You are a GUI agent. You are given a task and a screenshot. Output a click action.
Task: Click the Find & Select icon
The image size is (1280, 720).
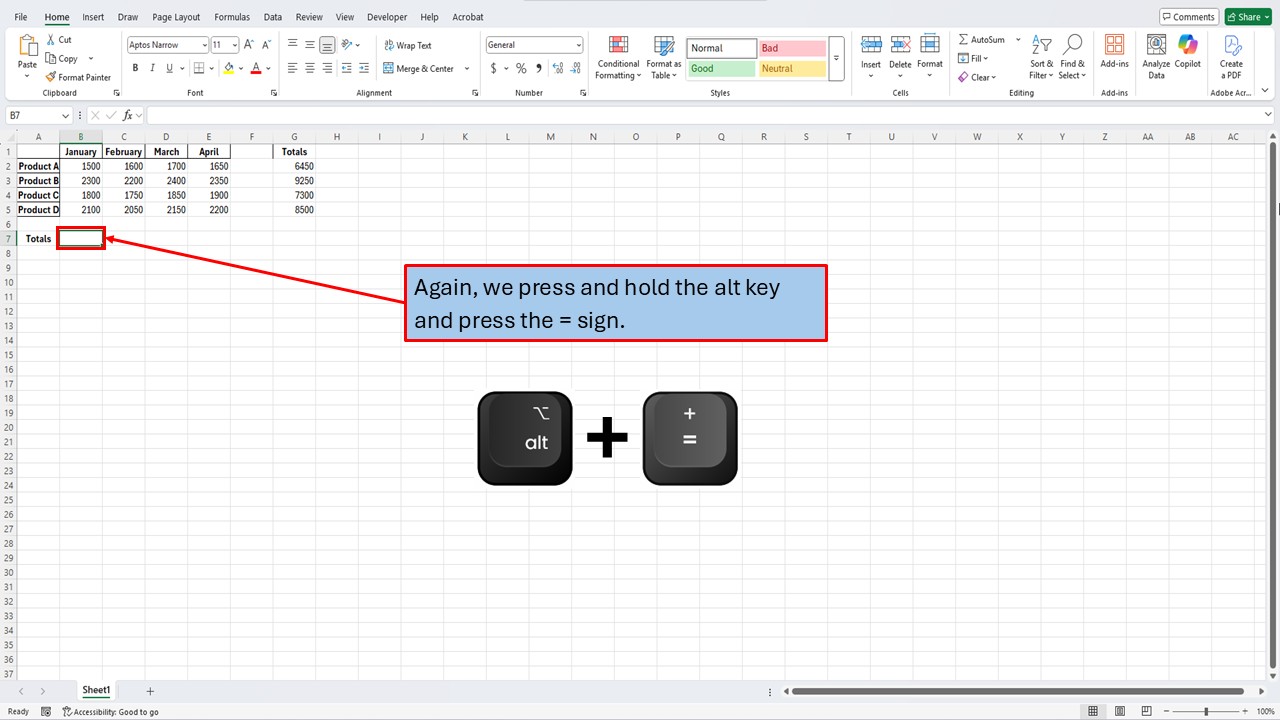pyautogui.click(x=1072, y=57)
